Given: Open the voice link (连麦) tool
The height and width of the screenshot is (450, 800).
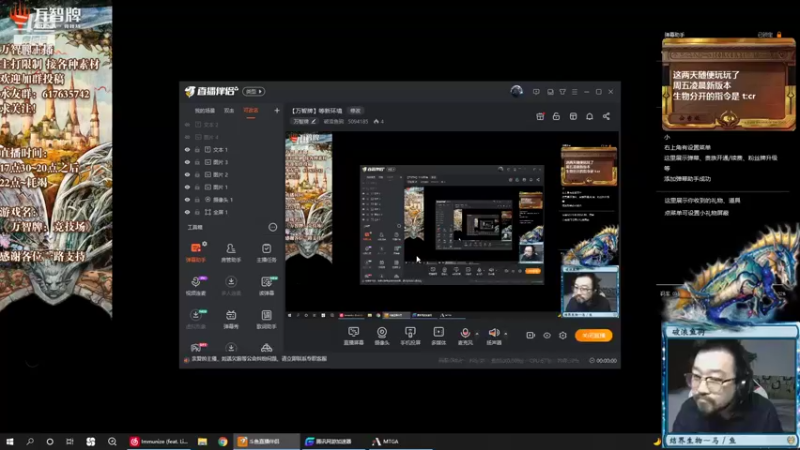Looking at the screenshot, I should 195,286.
